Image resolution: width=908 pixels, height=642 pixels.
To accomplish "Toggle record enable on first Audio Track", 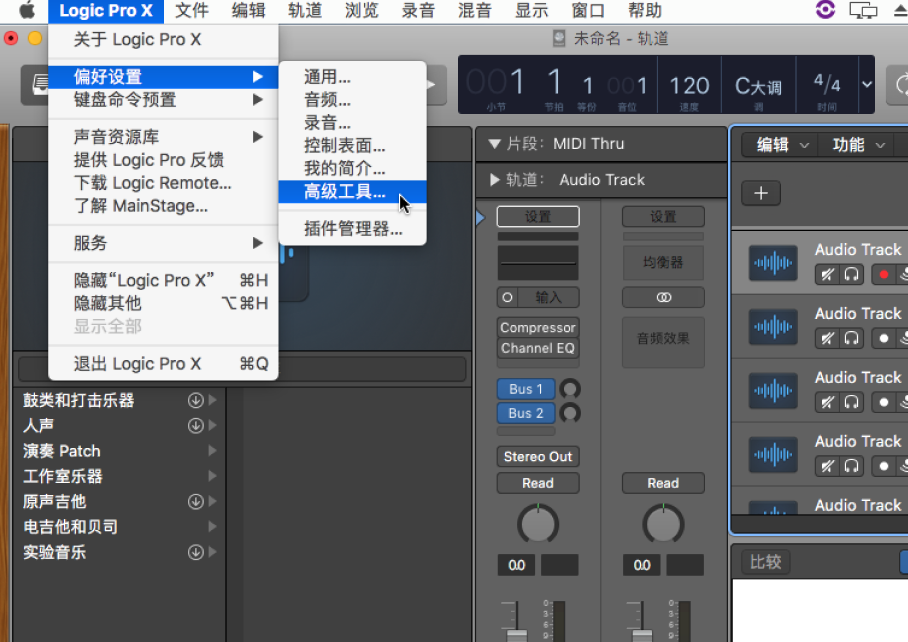I will (x=883, y=274).
